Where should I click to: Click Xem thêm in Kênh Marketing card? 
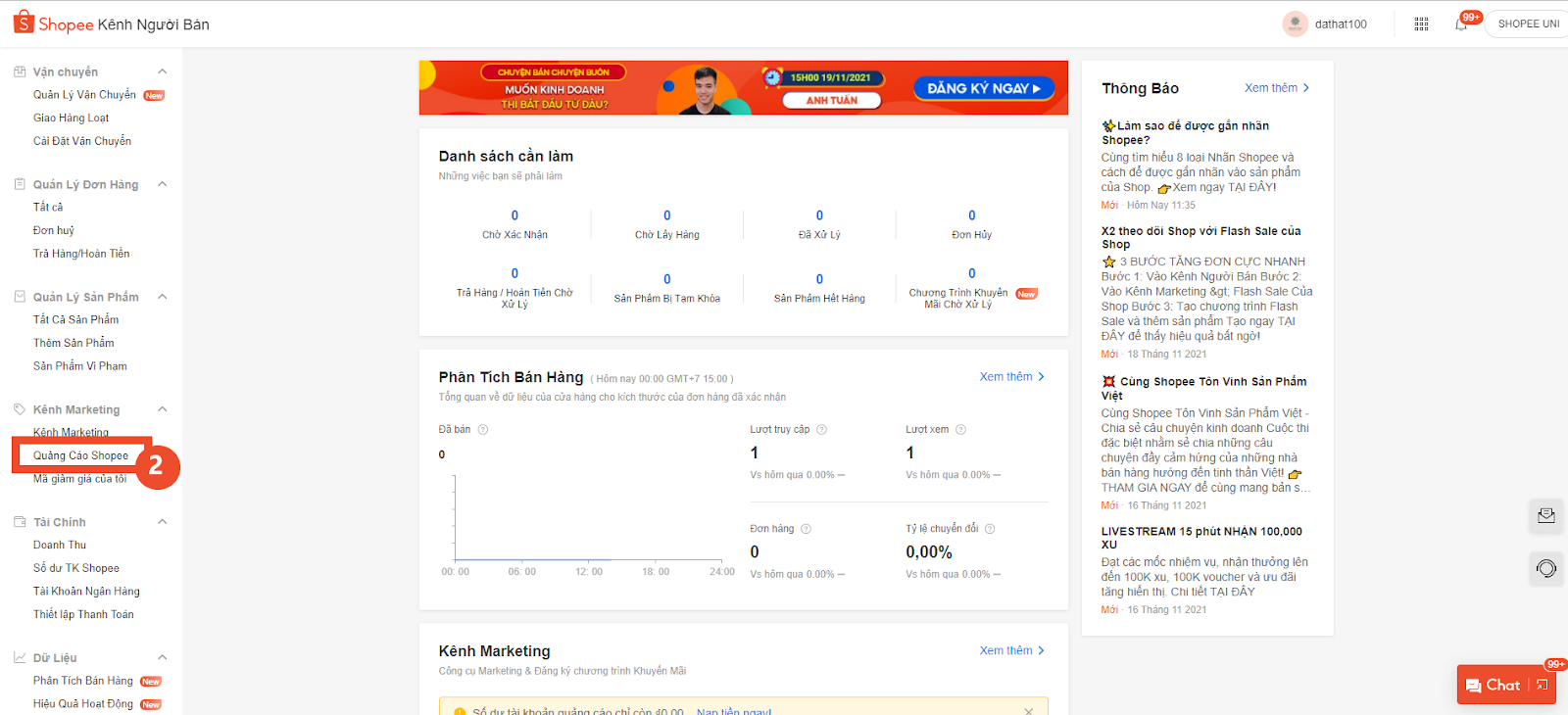tap(1012, 650)
